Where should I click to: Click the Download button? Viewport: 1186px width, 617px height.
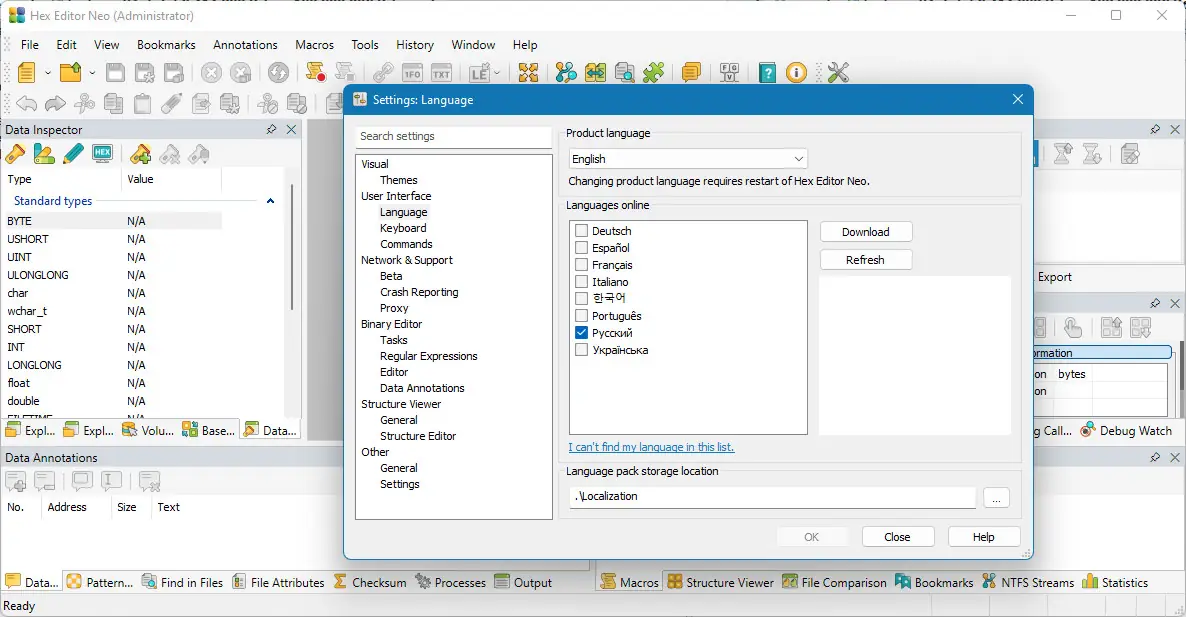866,232
